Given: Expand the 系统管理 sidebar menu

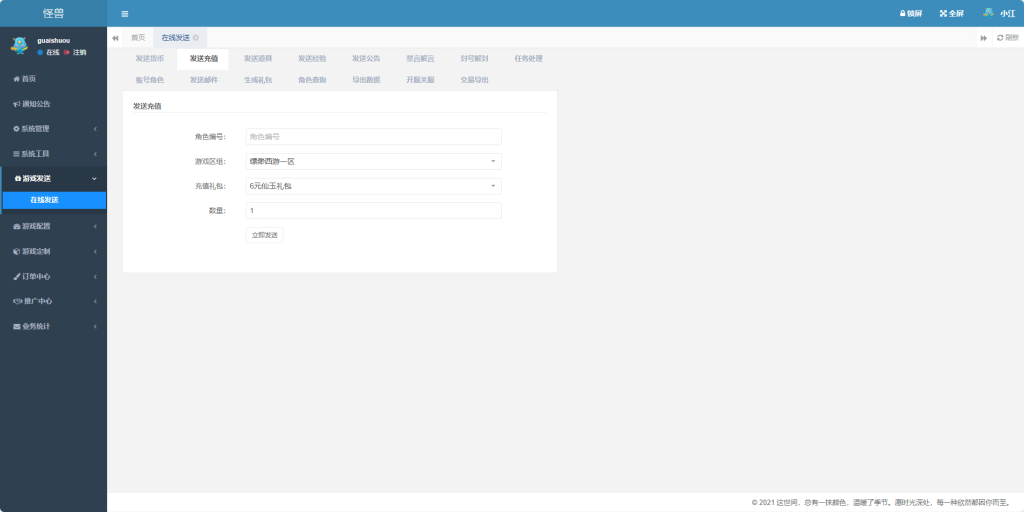Looking at the screenshot, I should point(54,129).
